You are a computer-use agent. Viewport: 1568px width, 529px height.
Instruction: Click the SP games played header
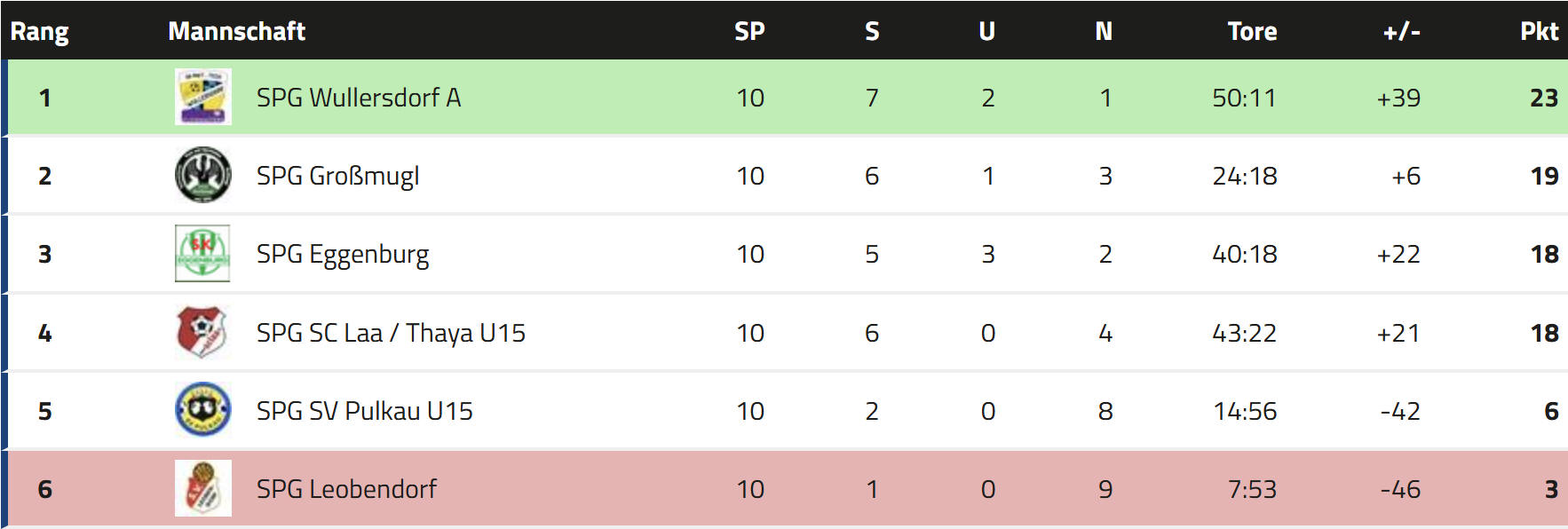[x=749, y=31]
